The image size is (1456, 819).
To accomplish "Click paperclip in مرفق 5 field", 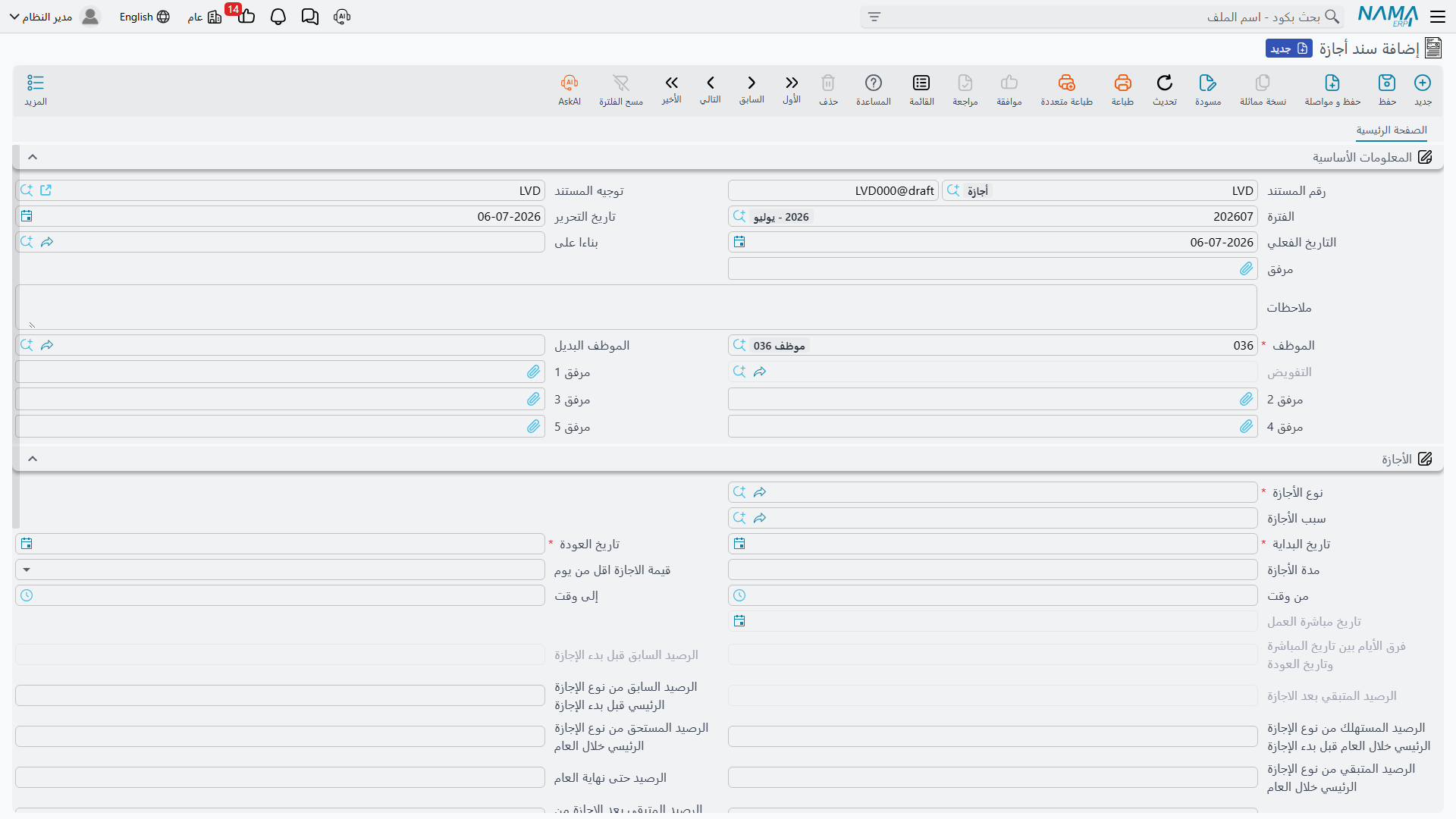I will [533, 426].
